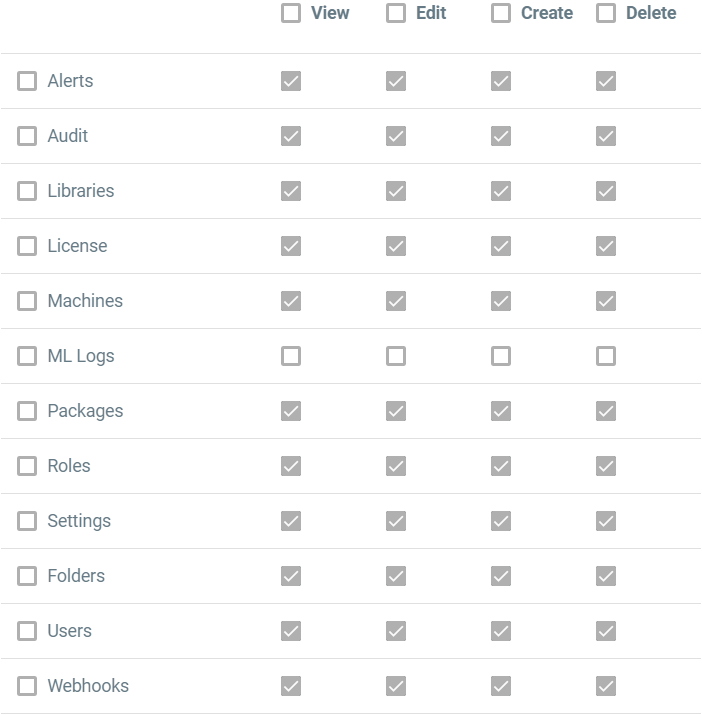Select the Machines row checkbox

pos(27,301)
